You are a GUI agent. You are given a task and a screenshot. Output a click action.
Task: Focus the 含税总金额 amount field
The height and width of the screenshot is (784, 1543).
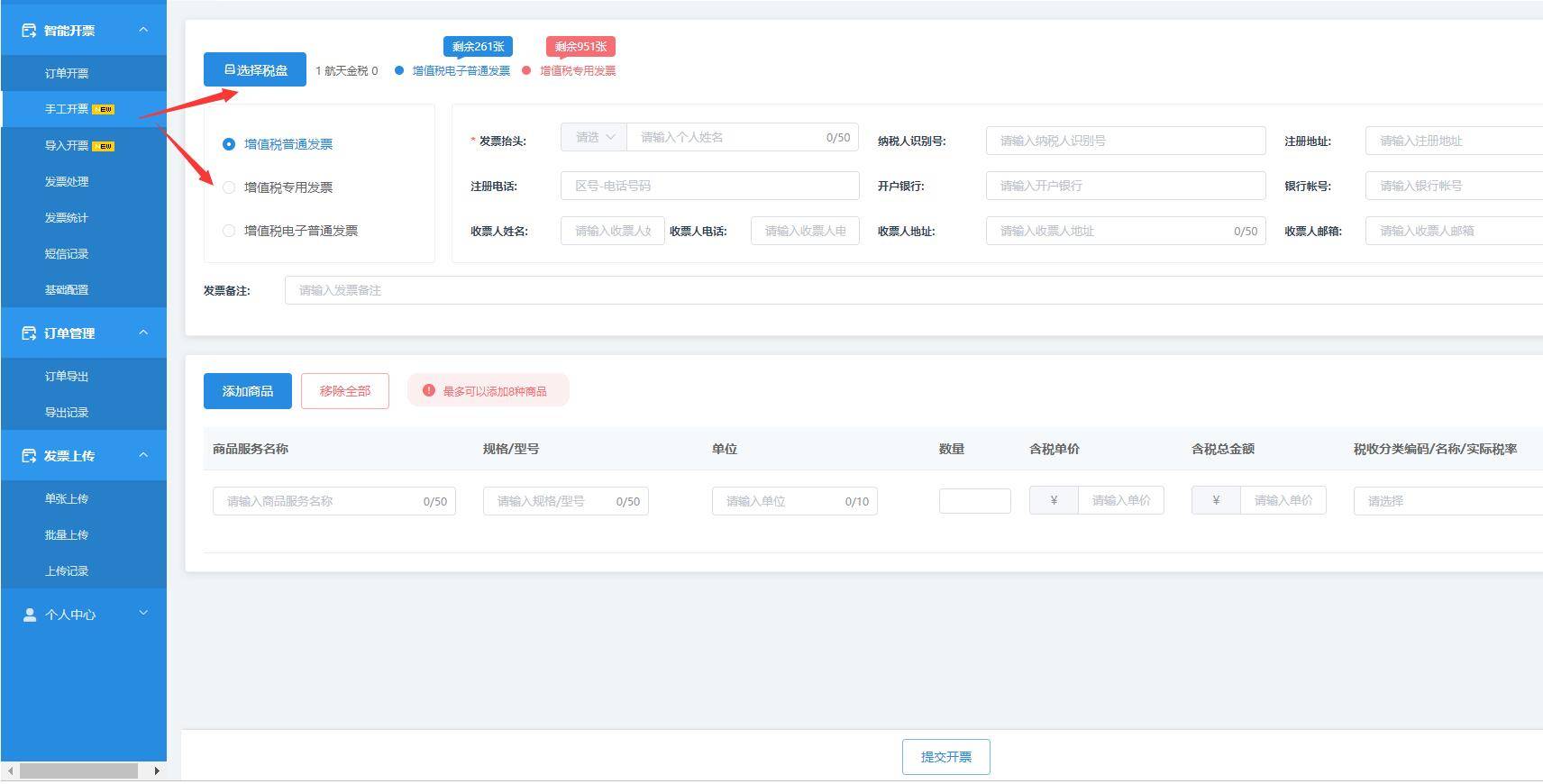pyautogui.click(x=1283, y=500)
